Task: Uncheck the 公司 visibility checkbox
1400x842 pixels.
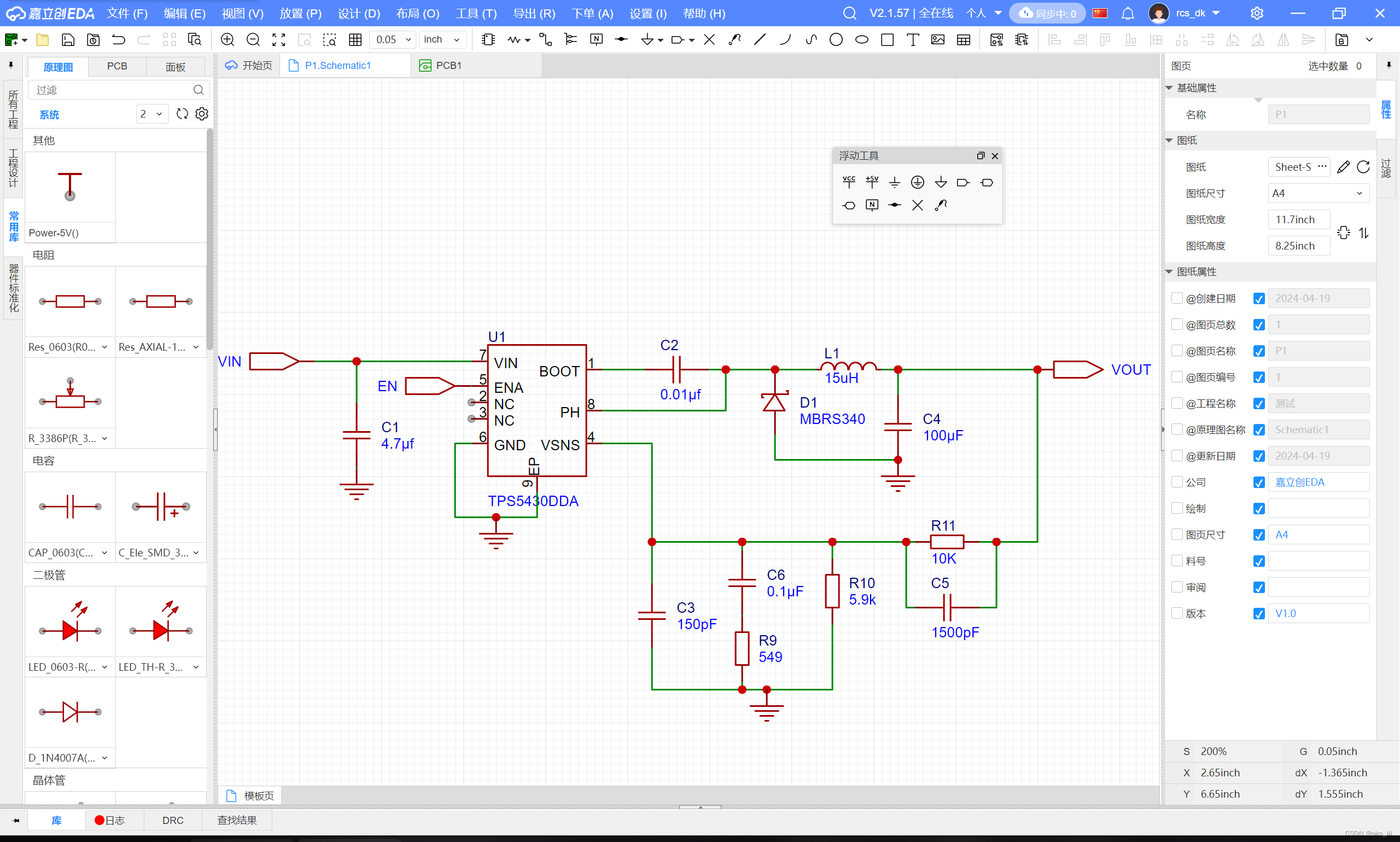Action: tap(1258, 483)
